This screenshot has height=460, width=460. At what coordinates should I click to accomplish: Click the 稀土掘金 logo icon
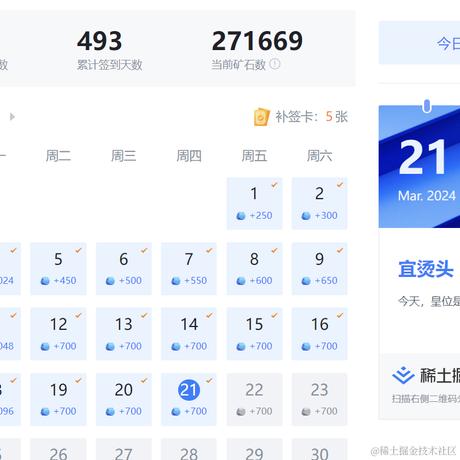coord(403,376)
